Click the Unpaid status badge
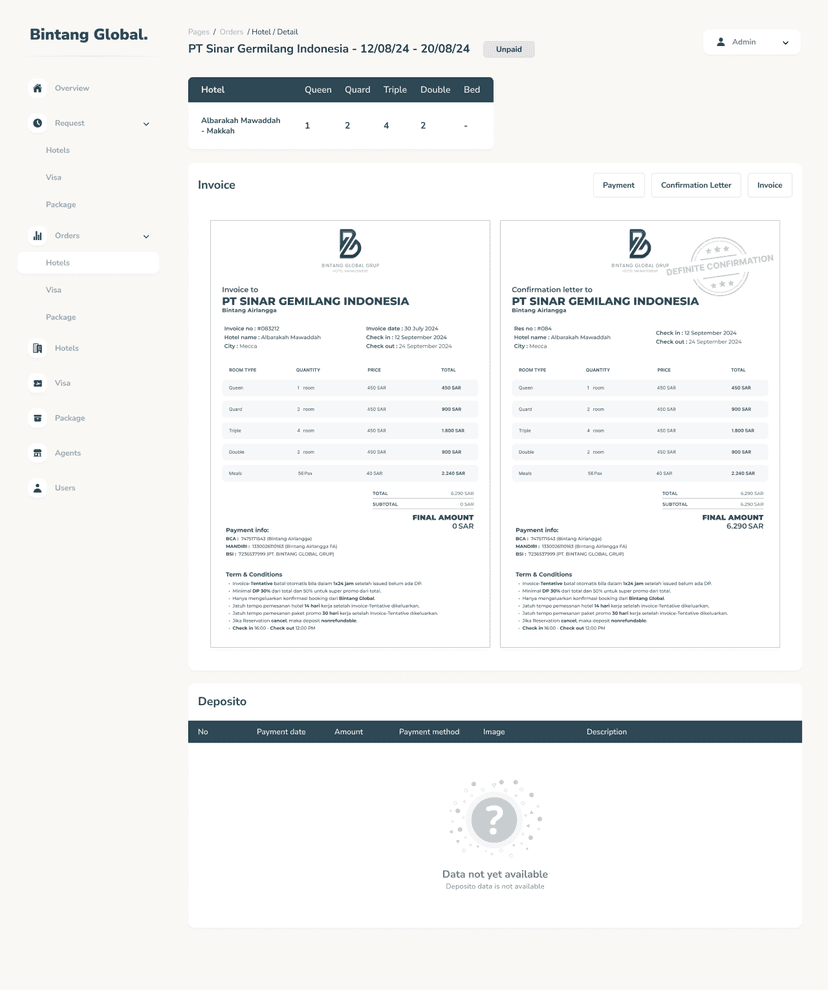828x990 pixels. point(508,49)
